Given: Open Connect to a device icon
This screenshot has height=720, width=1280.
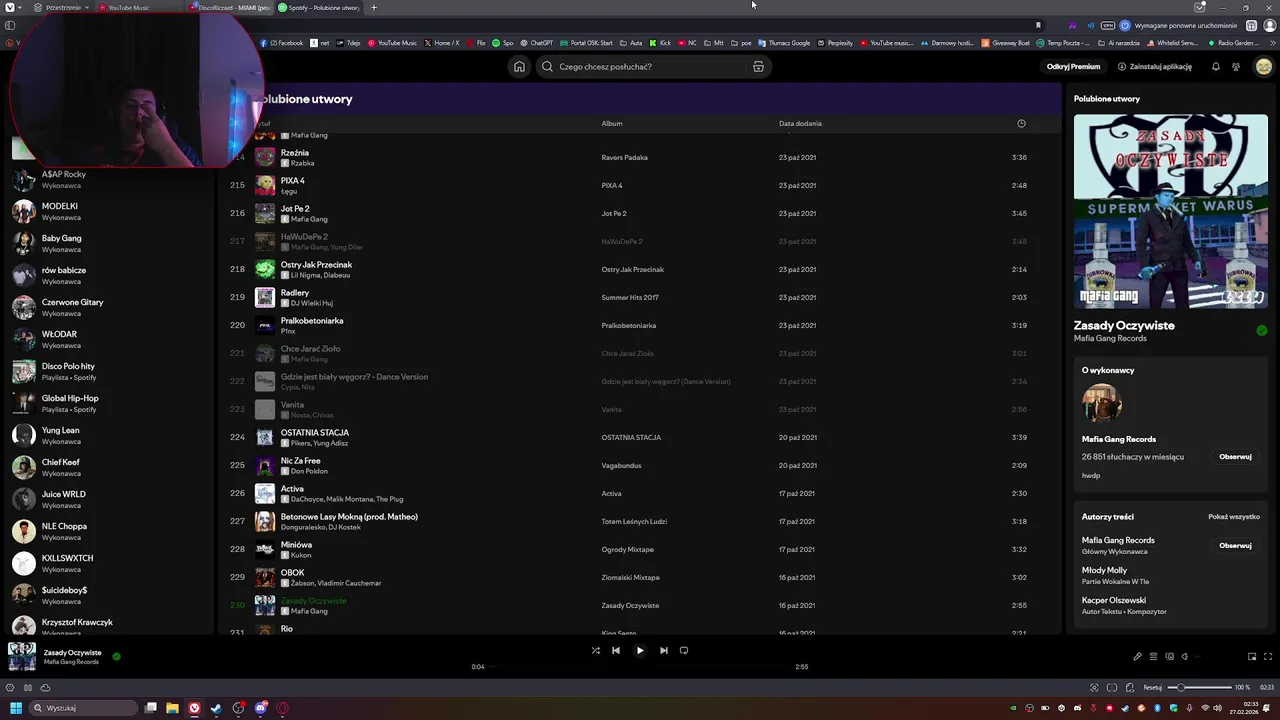Looking at the screenshot, I should 1169,657.
